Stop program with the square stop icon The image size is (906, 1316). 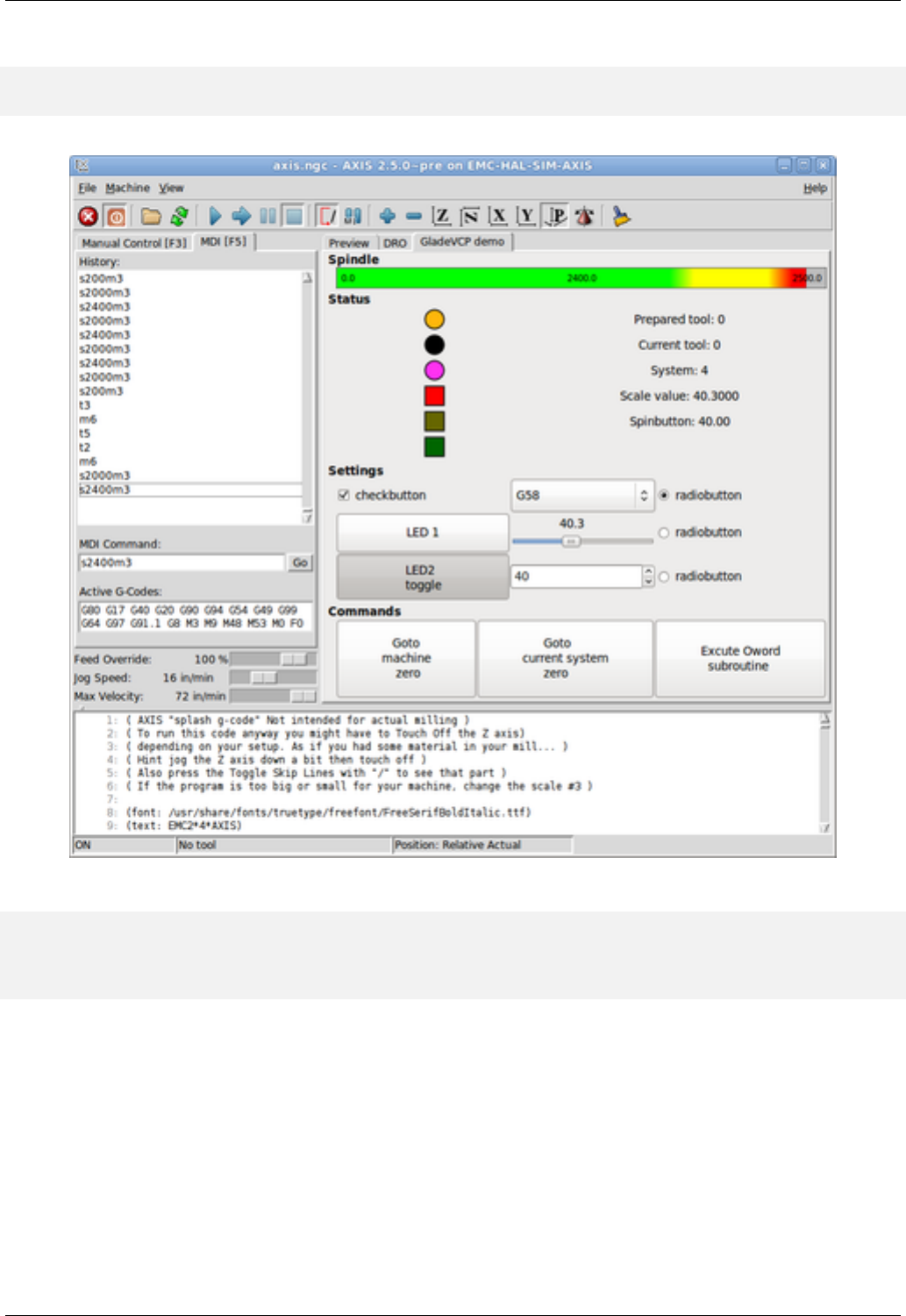(x=295, y=216)
